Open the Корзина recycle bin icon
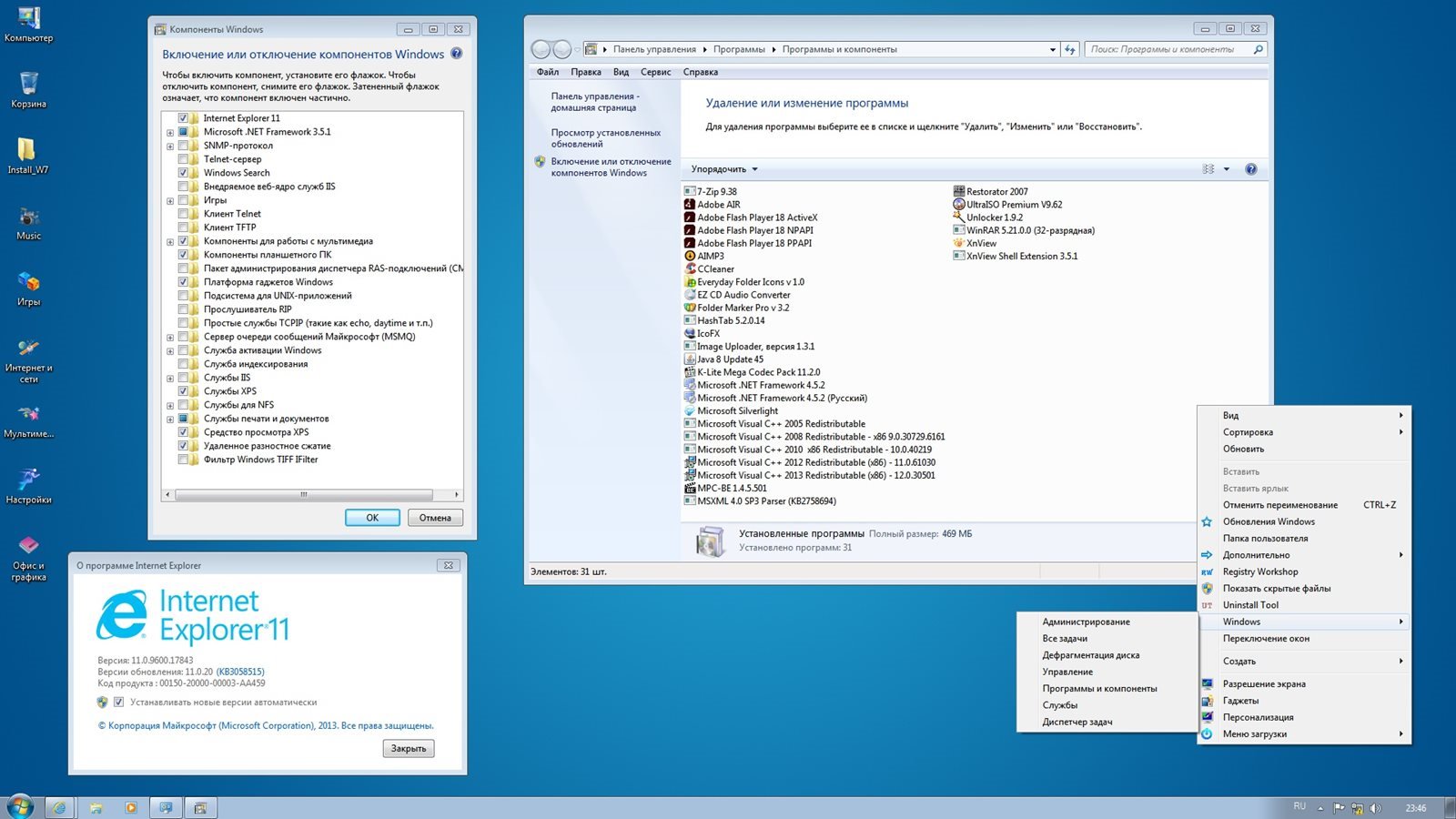Image resolution: width=1456 pixels, height=819 pixels. [28, 90]
